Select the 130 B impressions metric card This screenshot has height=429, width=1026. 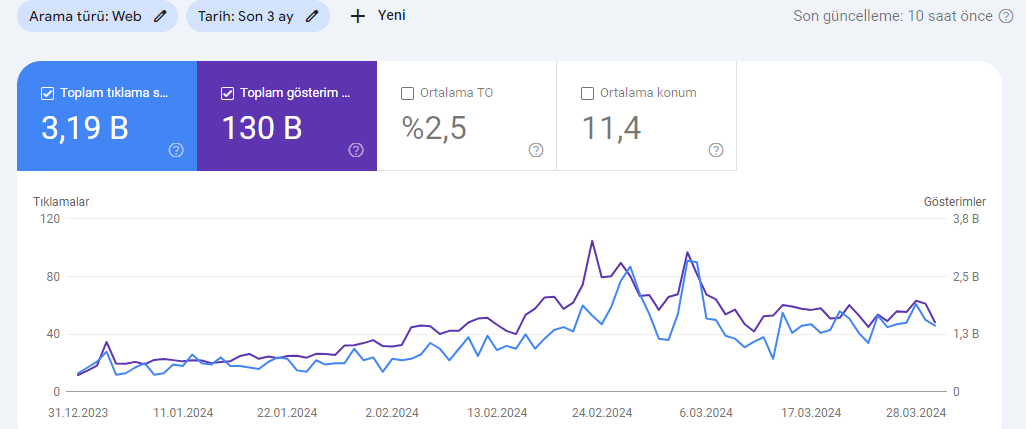tap(287, 116)
